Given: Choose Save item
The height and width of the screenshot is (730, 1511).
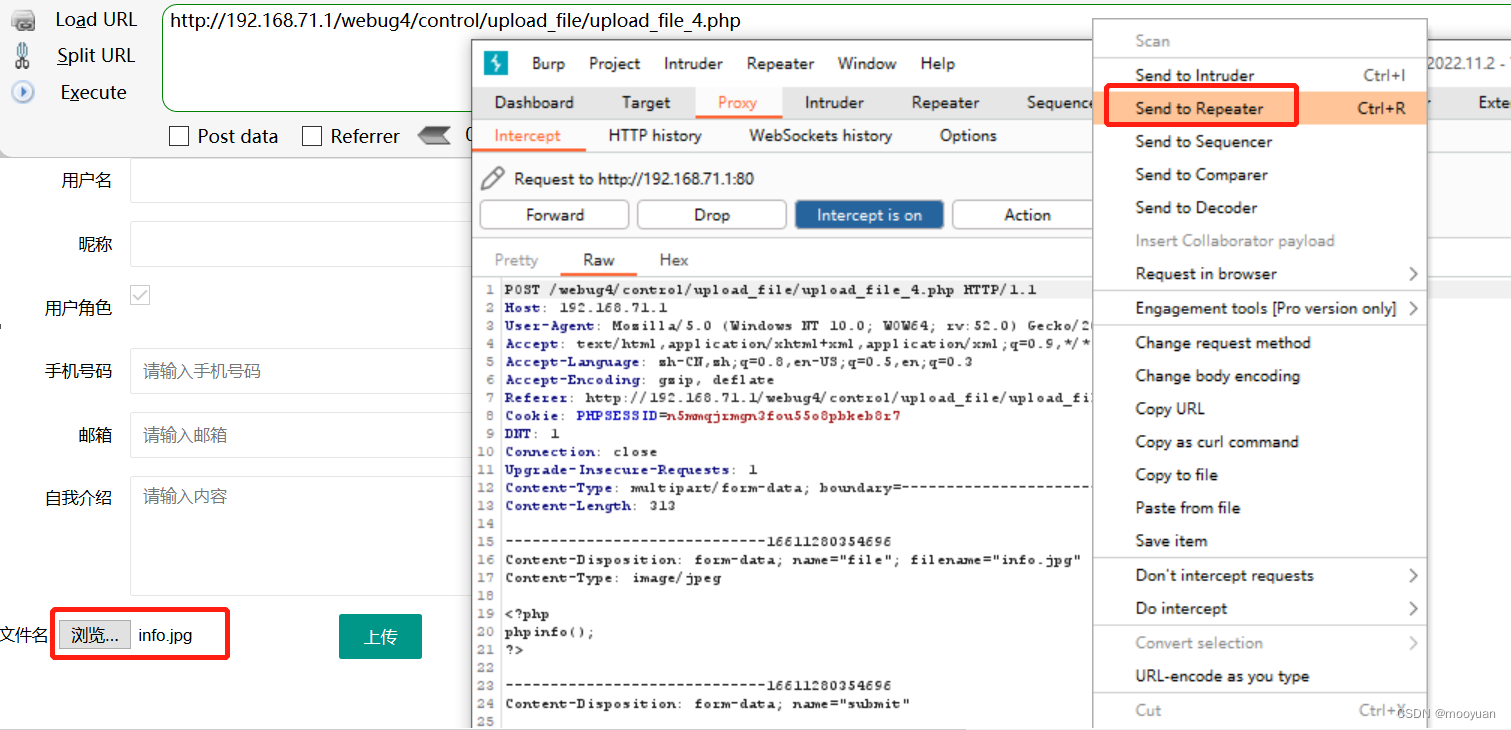Looking at the screenshot, I should [1260, 540].
